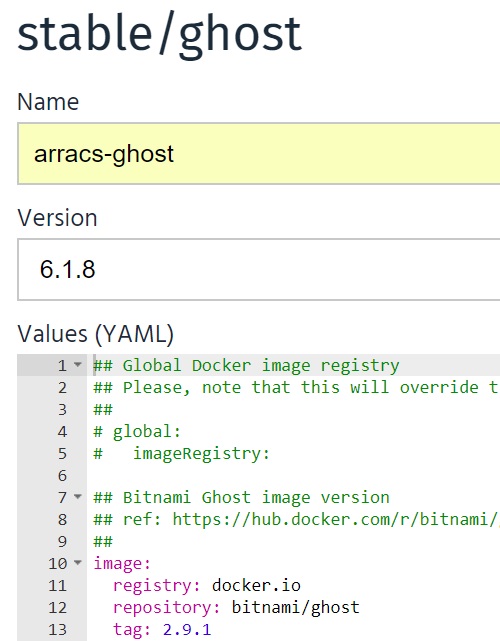The height and width of the screenshot is (641, 500).
Task: Collapse the fold arrow on line 1
Action: pyautogui.click(x=78, y=365)
